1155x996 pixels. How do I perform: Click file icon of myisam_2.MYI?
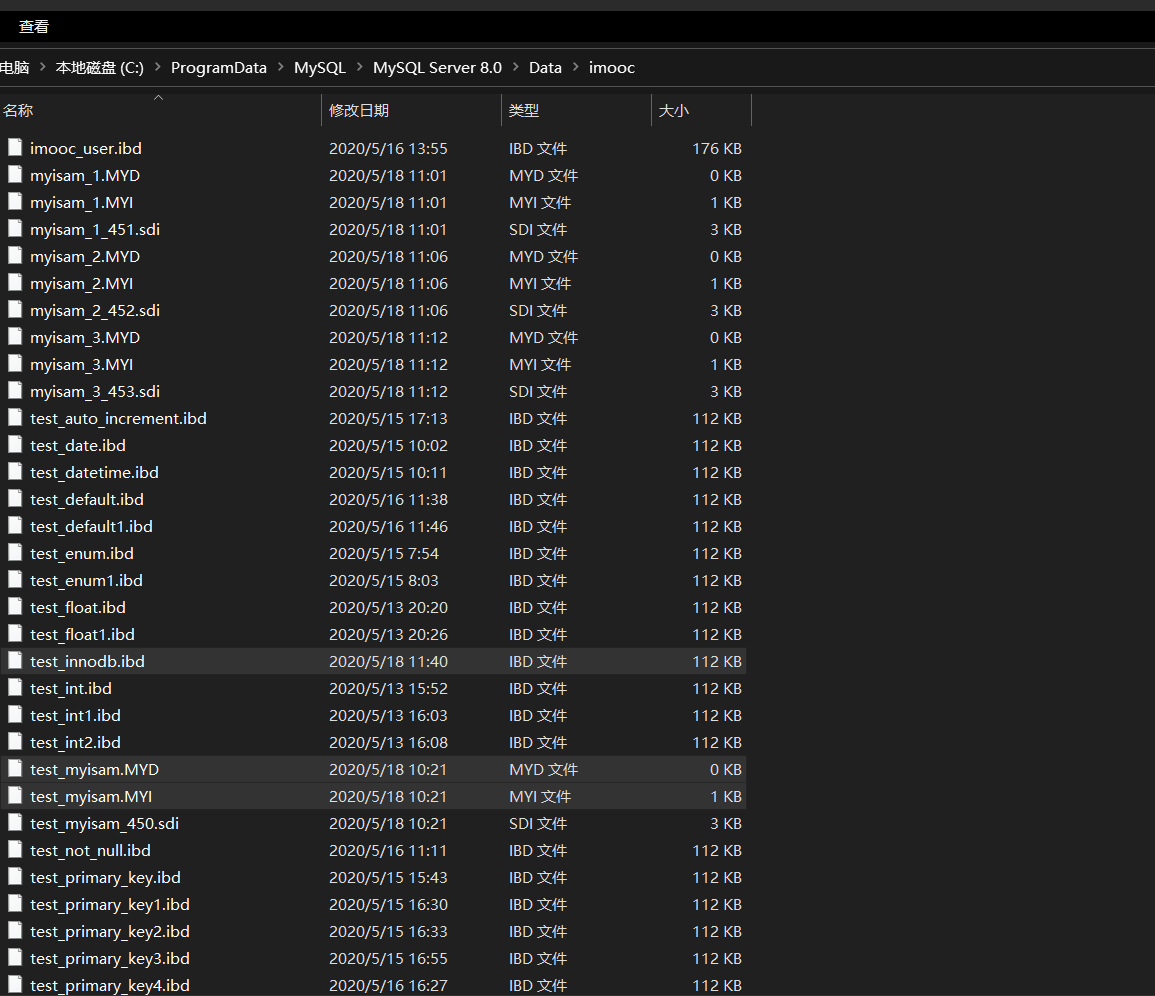(15, 283)
